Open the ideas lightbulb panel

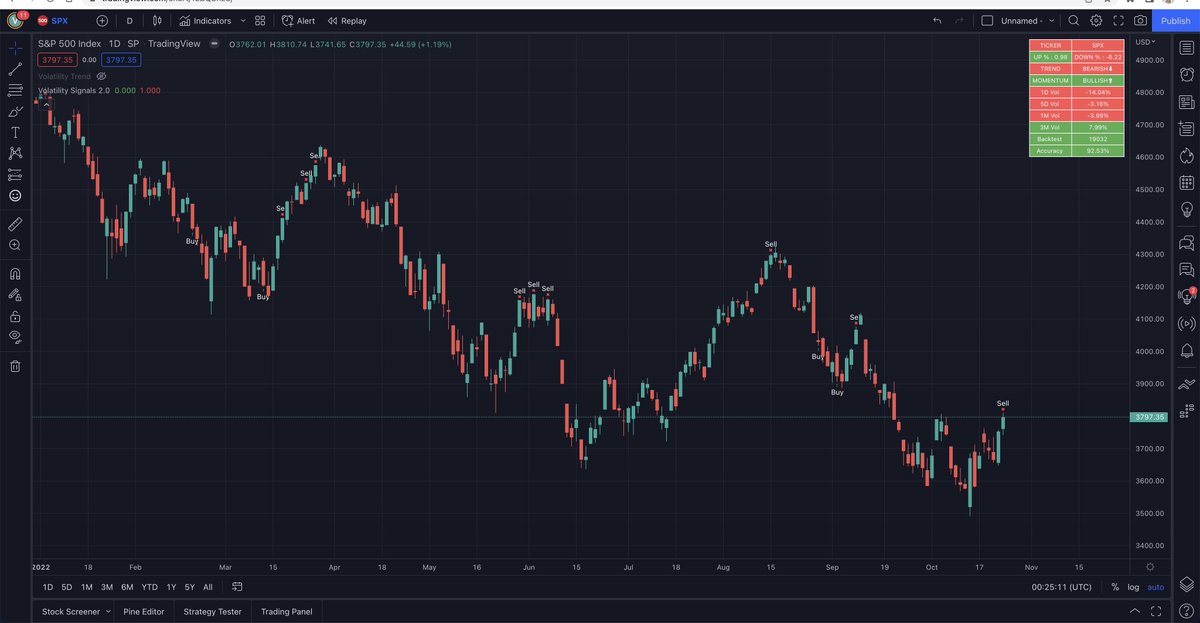click(x=1187, y=211)
